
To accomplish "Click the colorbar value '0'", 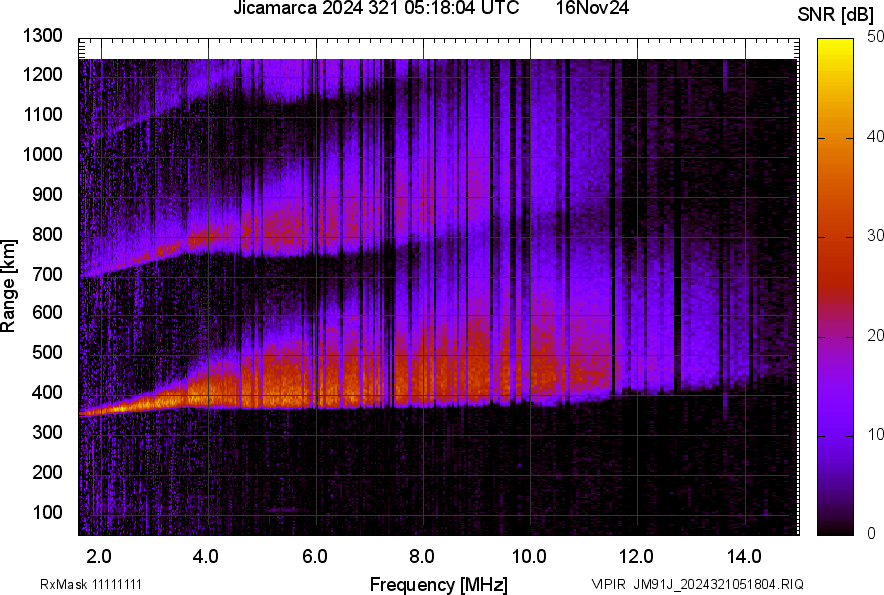I will (x=872, y=533).
